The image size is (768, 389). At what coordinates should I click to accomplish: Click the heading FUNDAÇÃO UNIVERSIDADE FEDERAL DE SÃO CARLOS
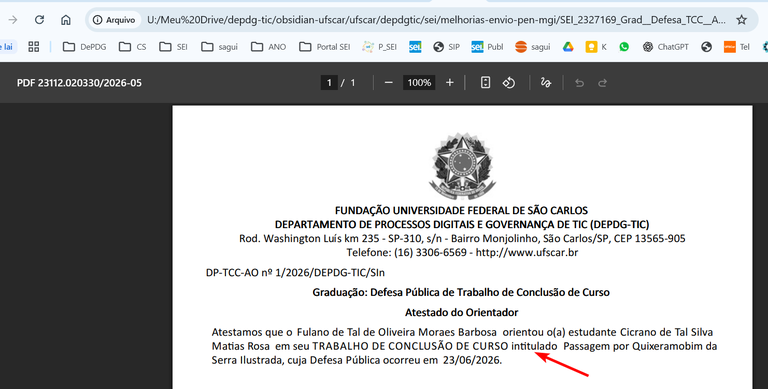coord(461,211)
